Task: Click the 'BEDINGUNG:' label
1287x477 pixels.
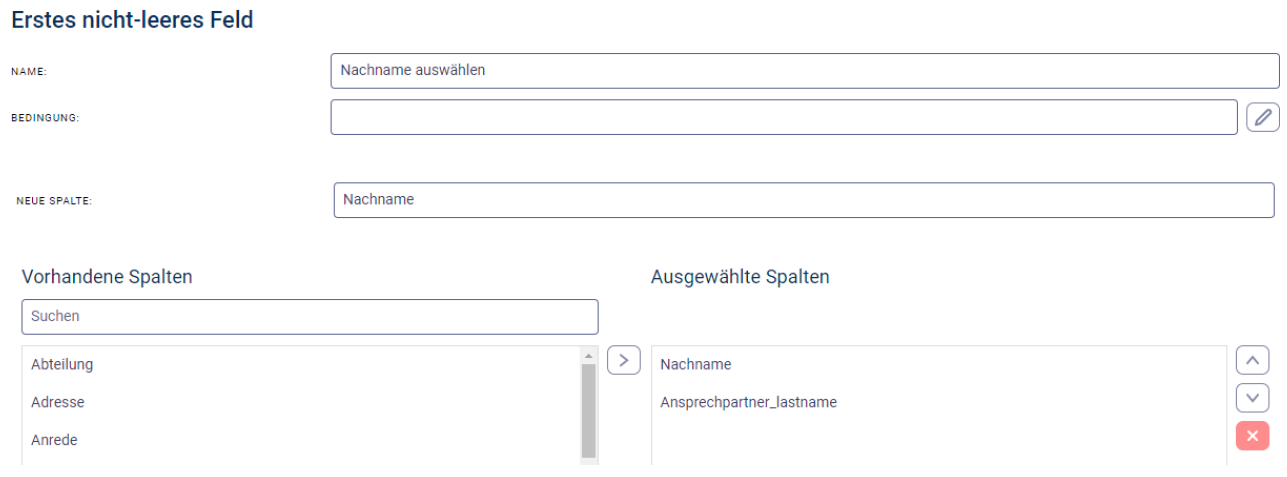Action: click(45, 118)
